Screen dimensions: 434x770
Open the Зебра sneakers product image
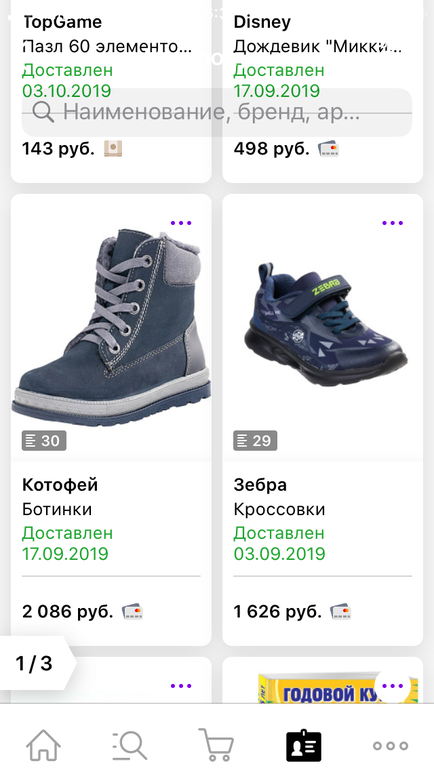(x=326, y=324)
